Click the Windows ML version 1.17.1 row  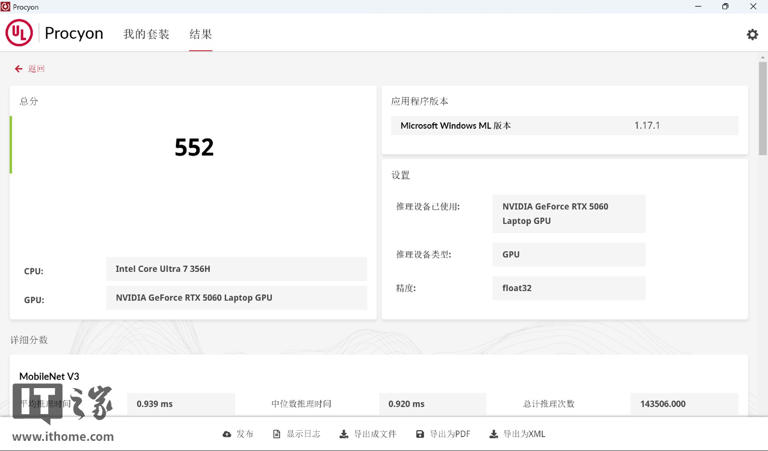tap(564, 125)
